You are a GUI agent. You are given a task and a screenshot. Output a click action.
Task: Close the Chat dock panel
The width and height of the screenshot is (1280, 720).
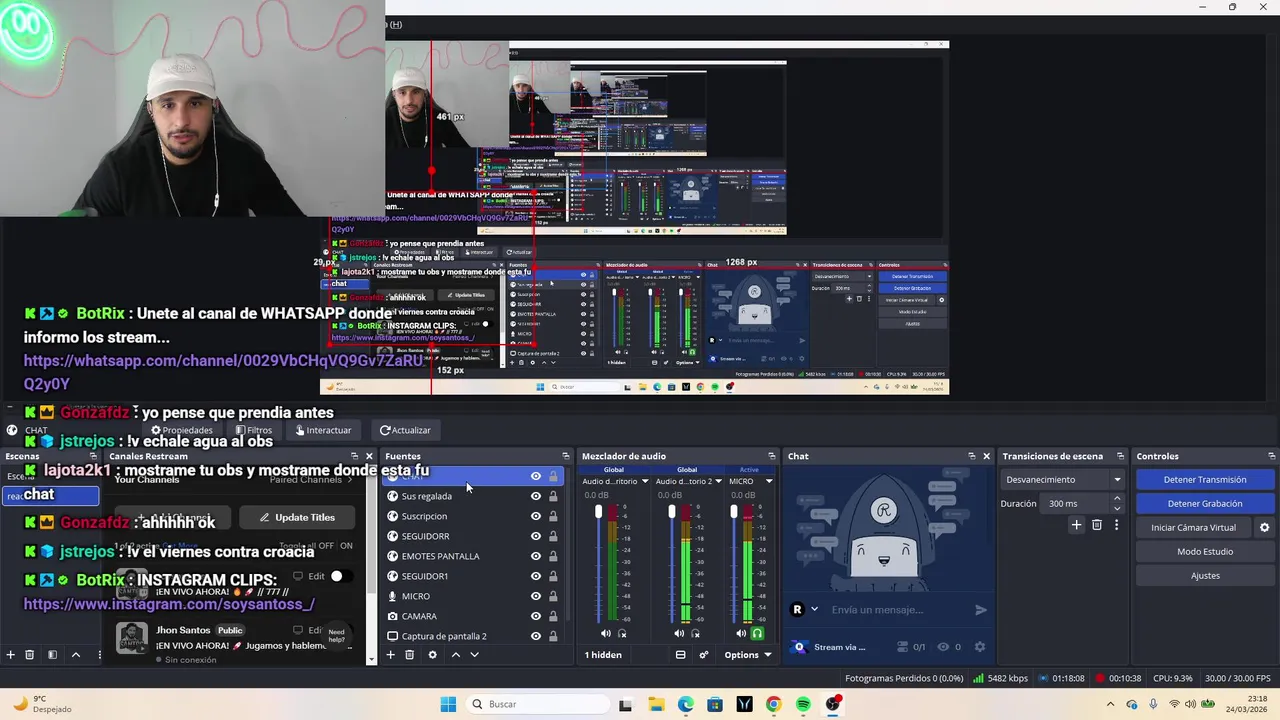pyautogui.click(x=986, y=456)
